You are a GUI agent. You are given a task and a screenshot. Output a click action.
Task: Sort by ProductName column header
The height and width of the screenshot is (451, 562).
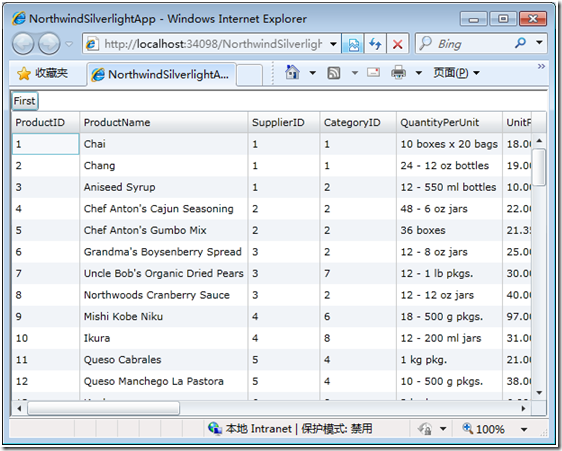[x=163, y=123]
